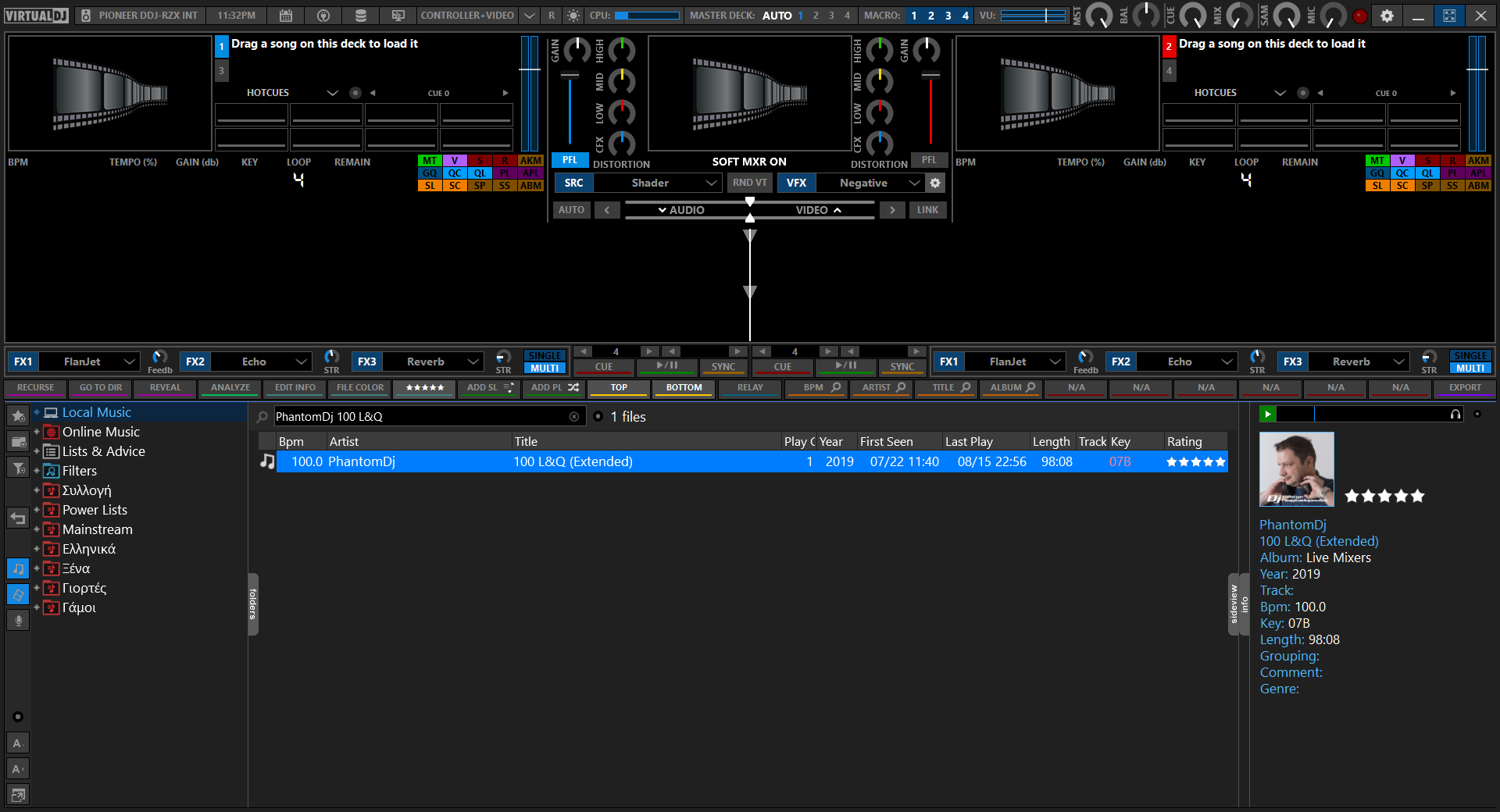The image size is (1500, 812).
Task: Click the ANALYZE button
Action: pyautogui.click(x=230, y=387)
